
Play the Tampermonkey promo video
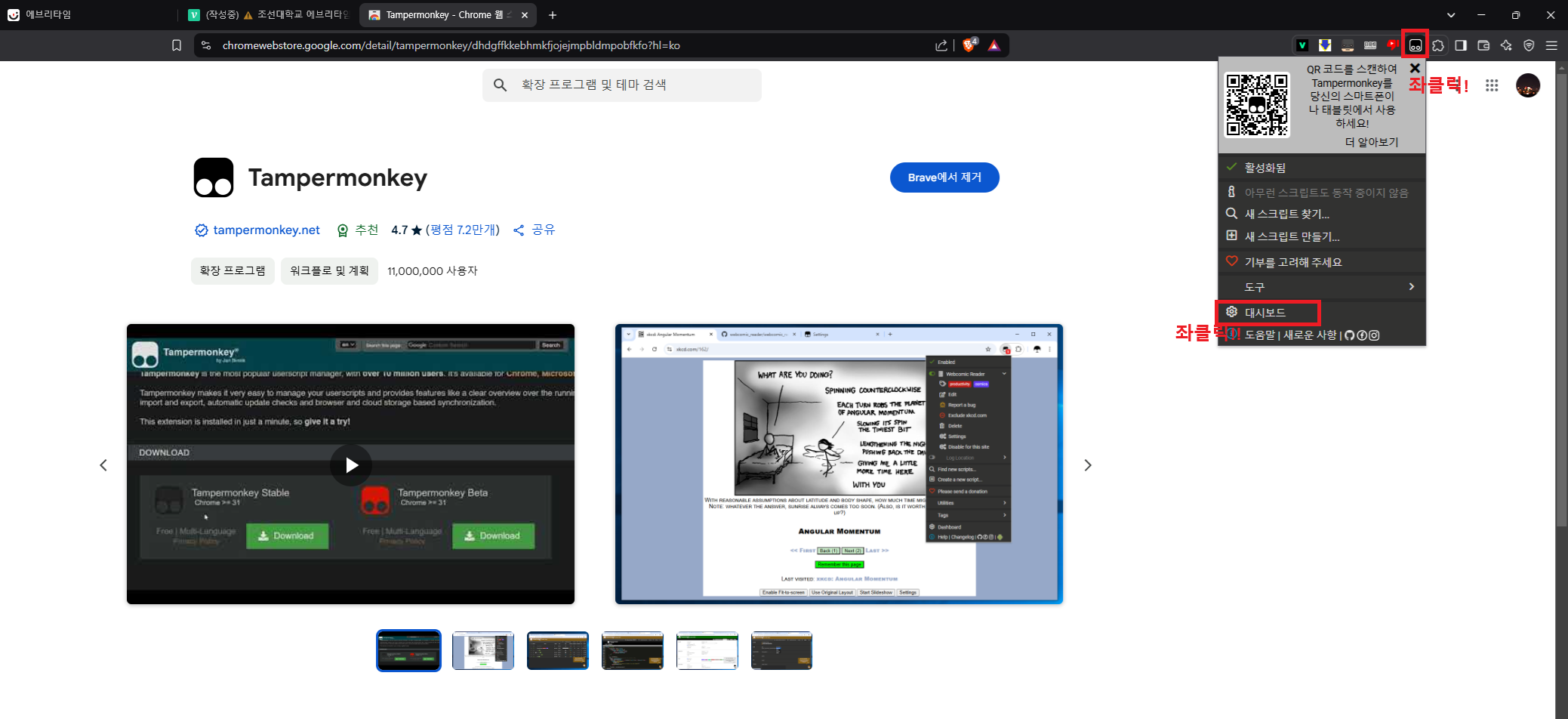351,465
